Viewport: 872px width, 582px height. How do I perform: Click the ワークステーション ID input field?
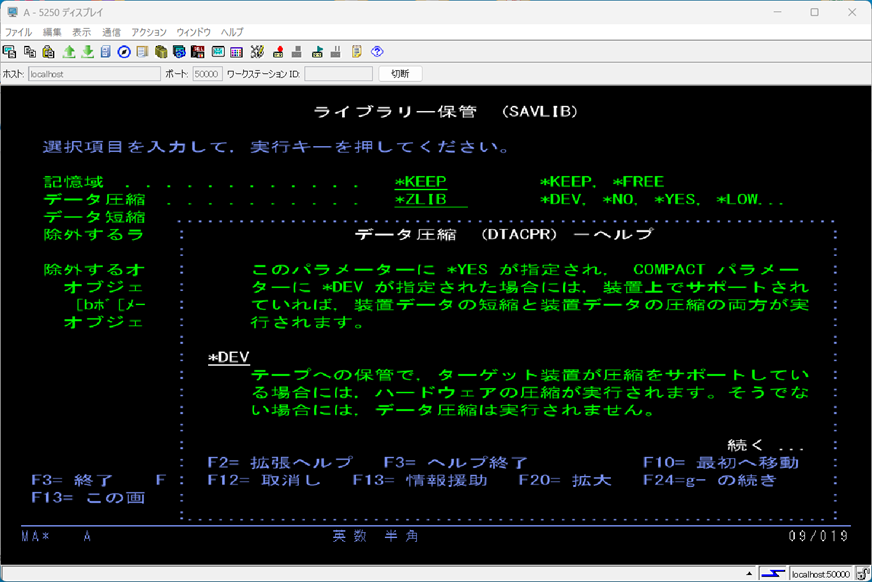(x=338, y=74)
